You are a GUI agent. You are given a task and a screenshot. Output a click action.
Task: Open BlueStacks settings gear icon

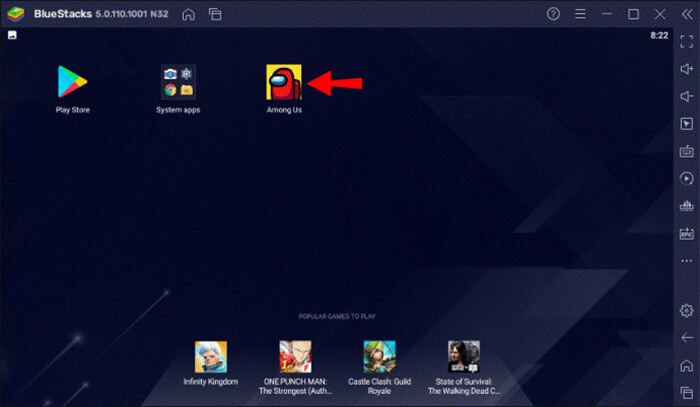click(x=687, y=311)
